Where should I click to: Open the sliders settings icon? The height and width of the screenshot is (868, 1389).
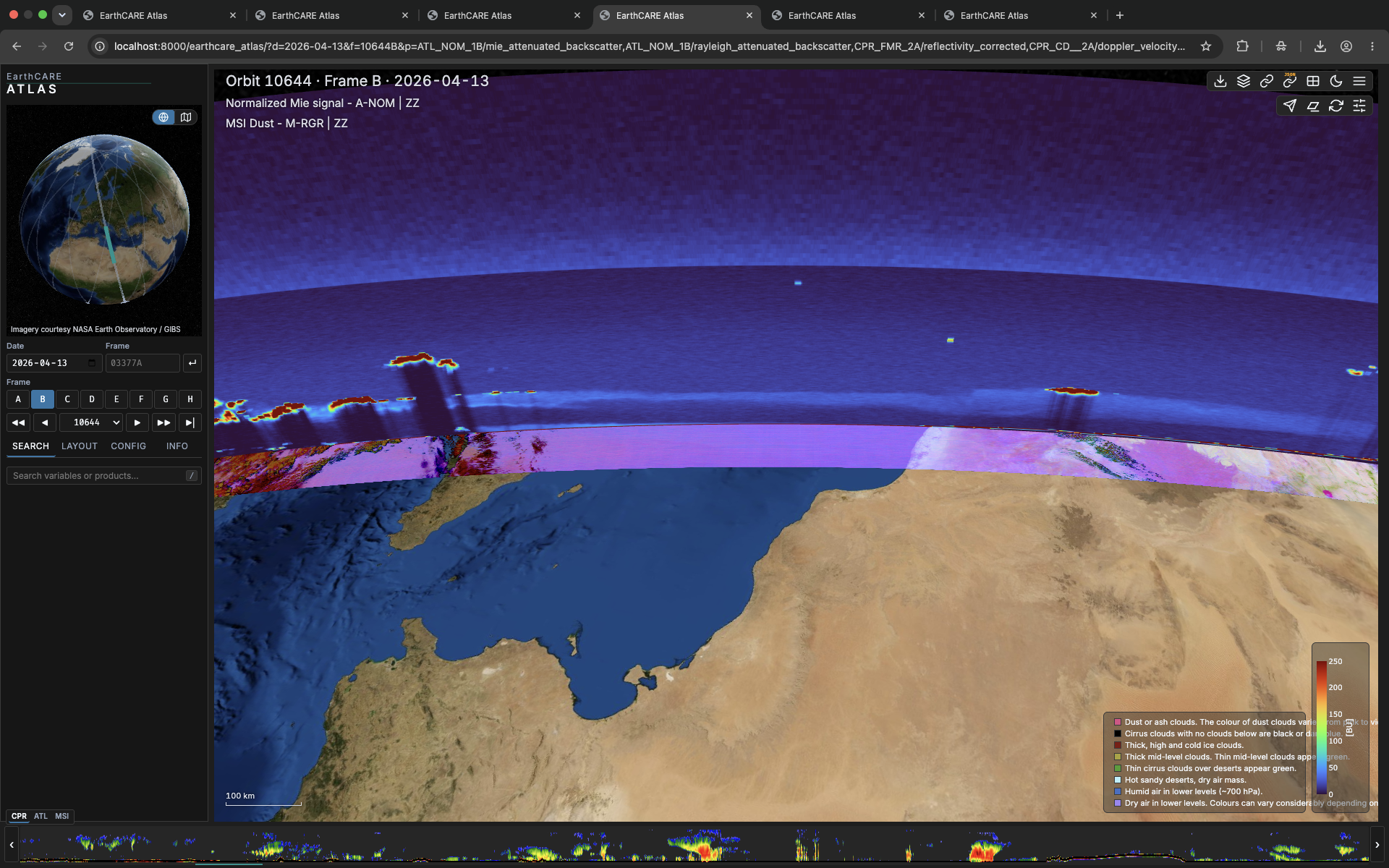pyautogui.click(x=1359, y=106)
